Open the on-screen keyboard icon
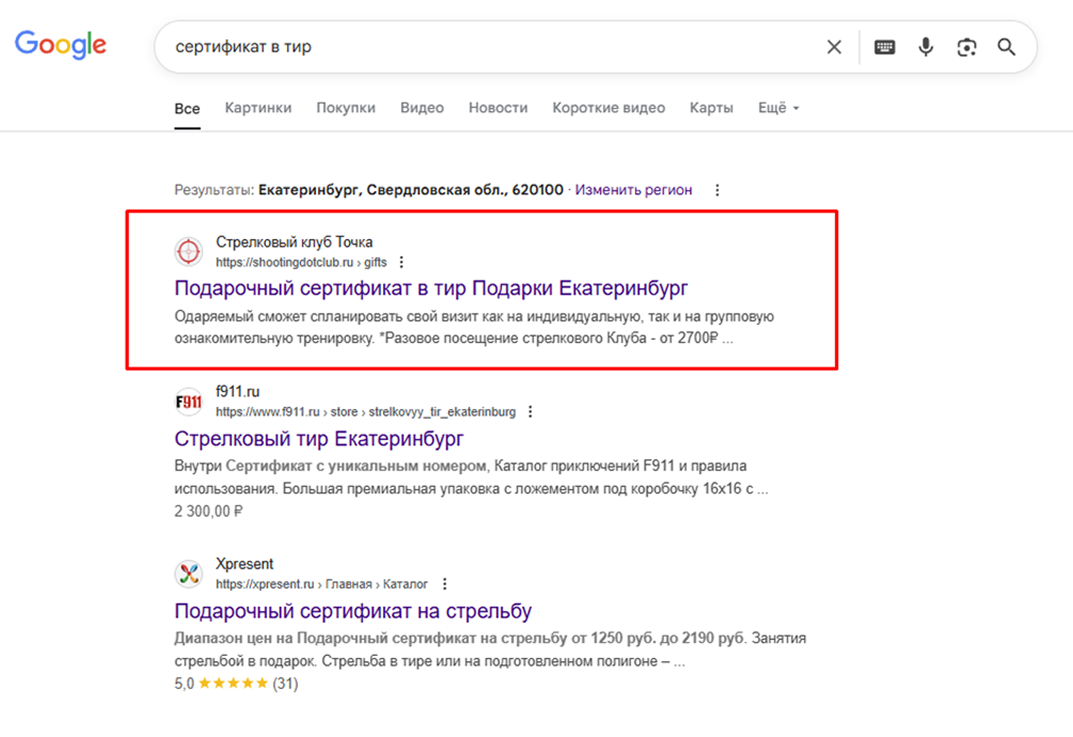The width and height of the screenshot is (1073, 737). [x=884, y=47]
